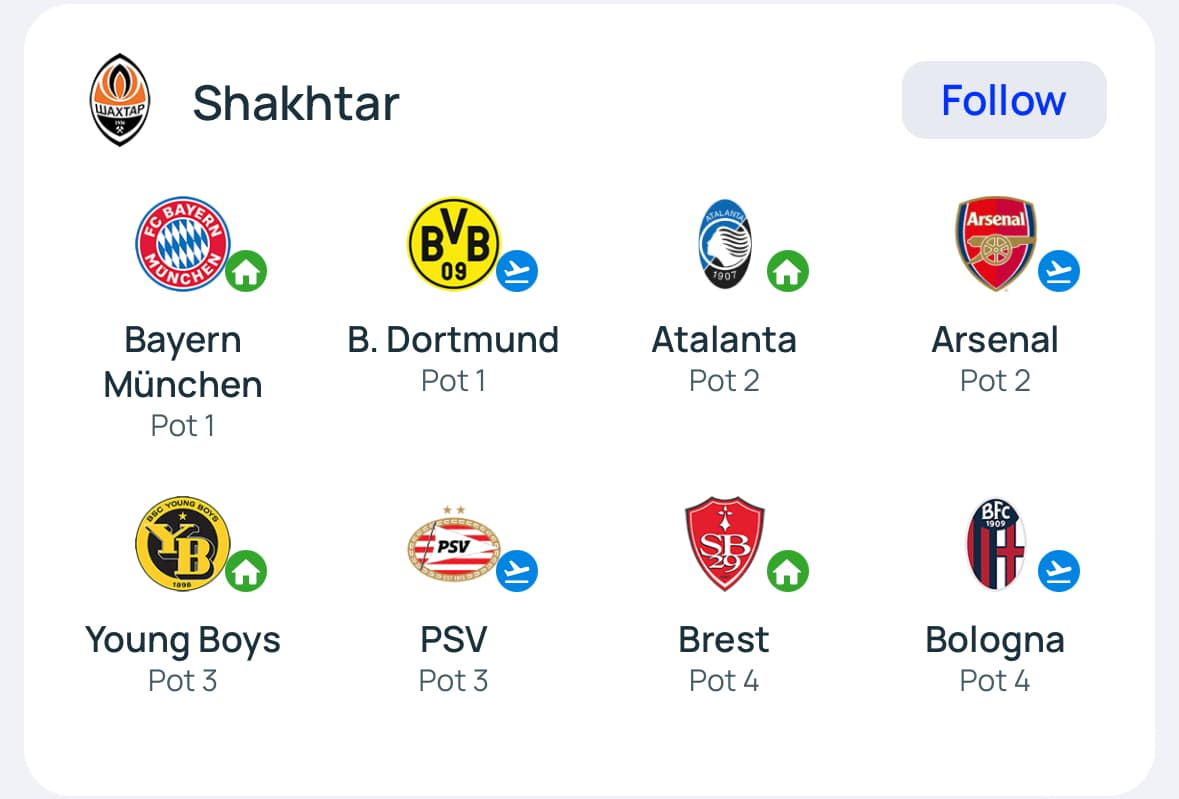Click the Bayern München team name
This screenshot has height=799, width=1179.
tap(183, 362)
